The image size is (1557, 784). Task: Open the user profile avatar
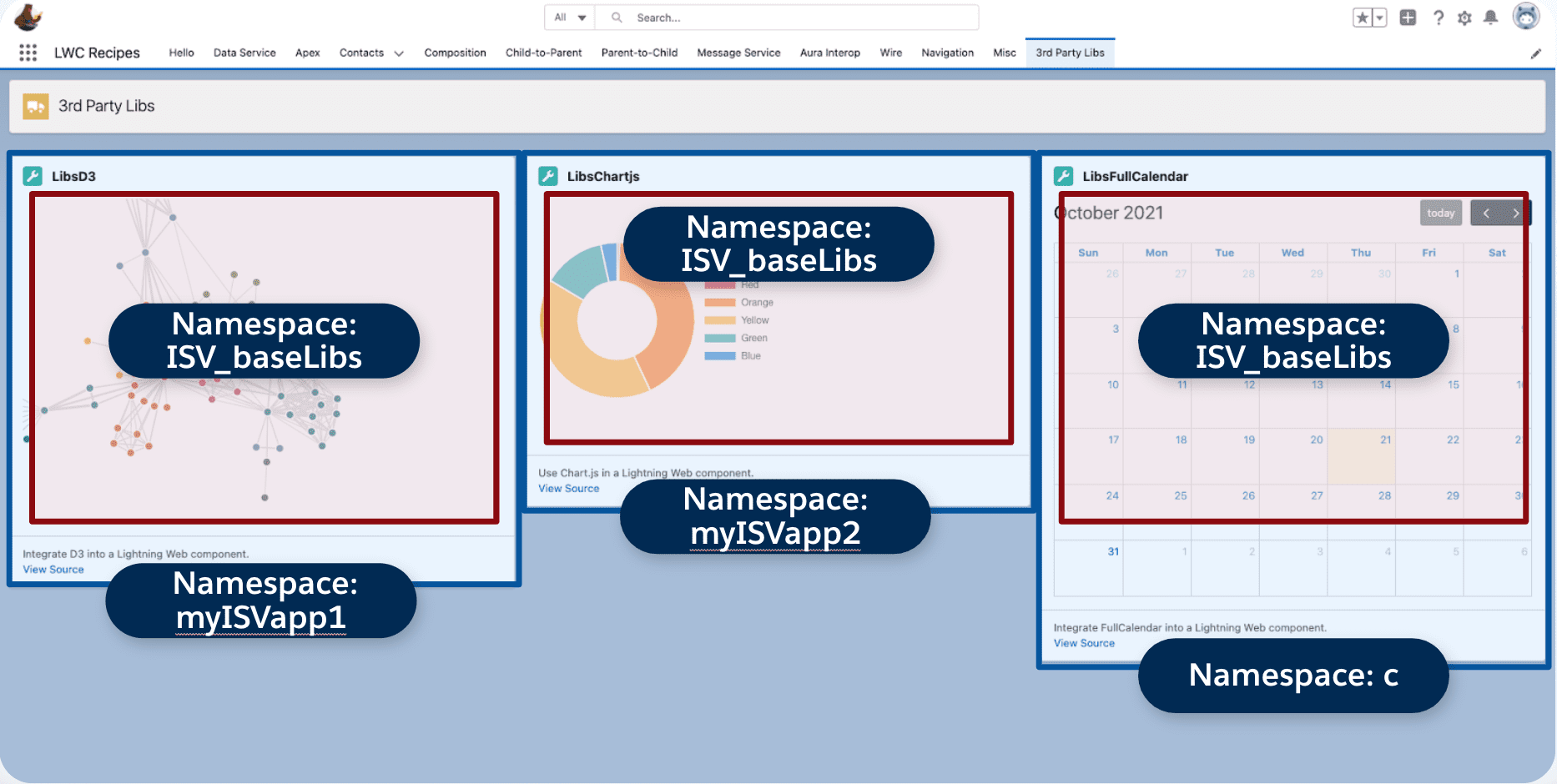1525,17
